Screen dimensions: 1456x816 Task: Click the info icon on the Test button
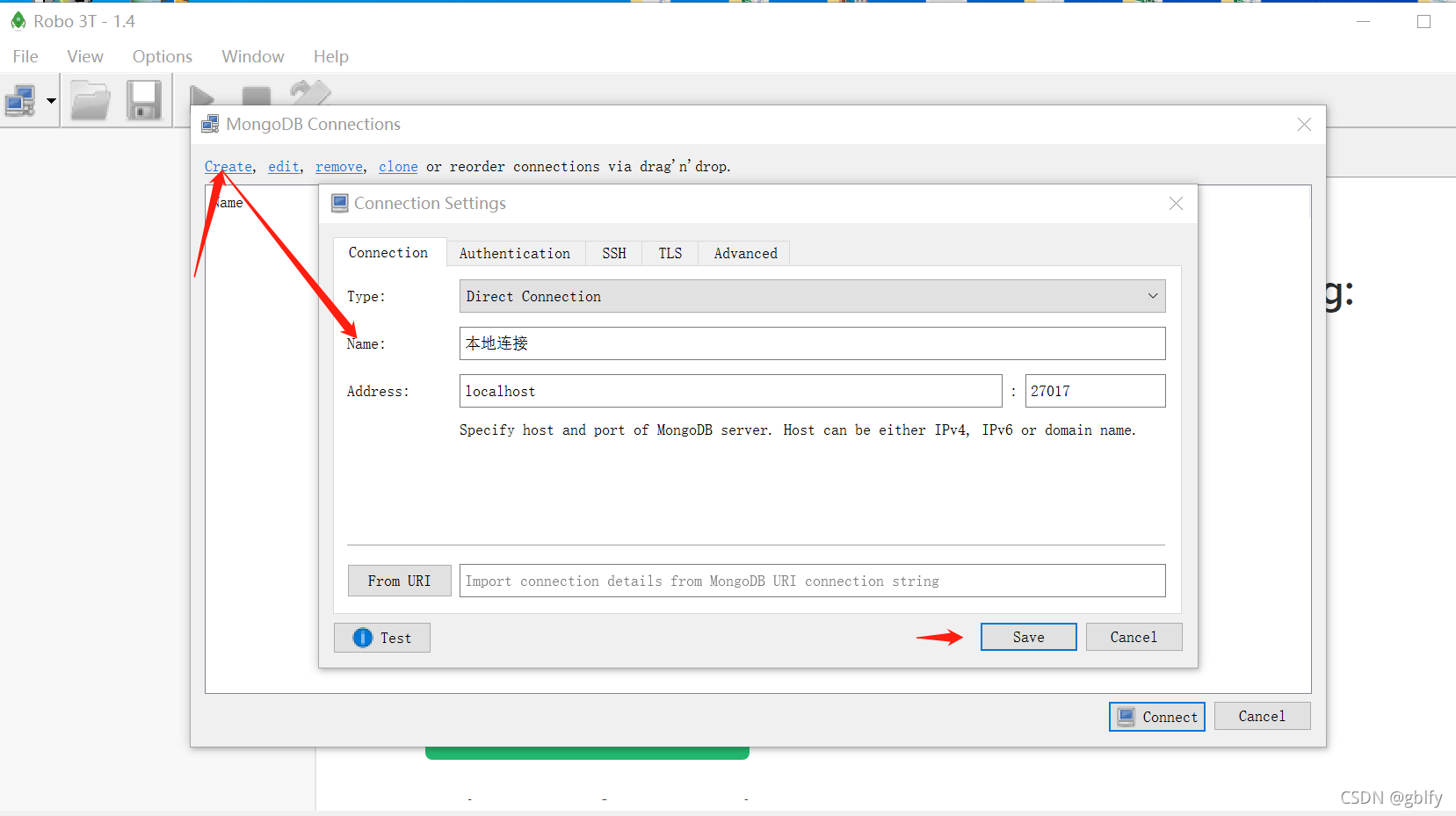363,638
